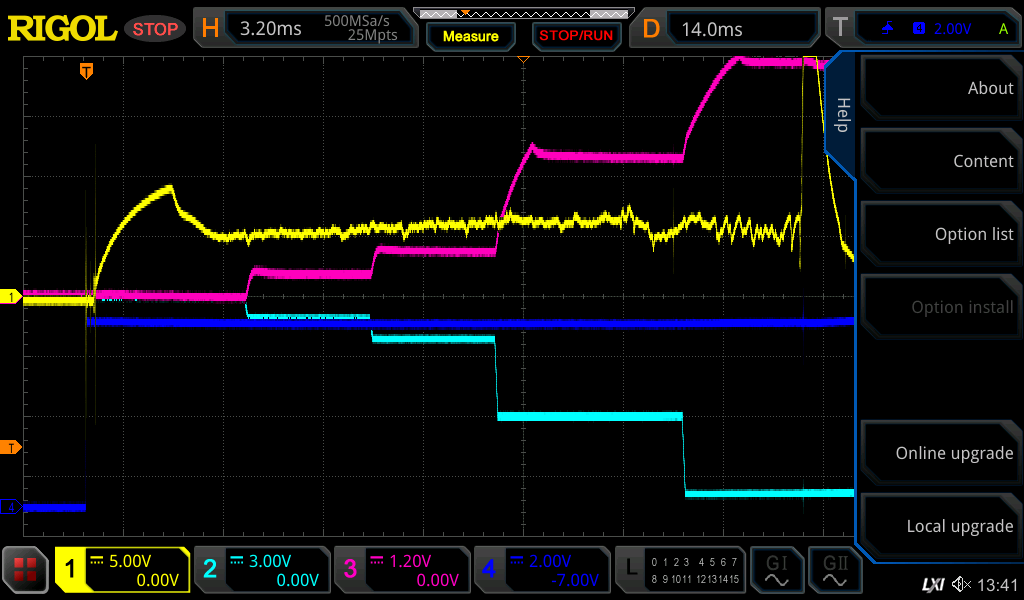
Task: Select Online upgrade in the Help menu
Action: pyautogui.click(x=938, y=453)
